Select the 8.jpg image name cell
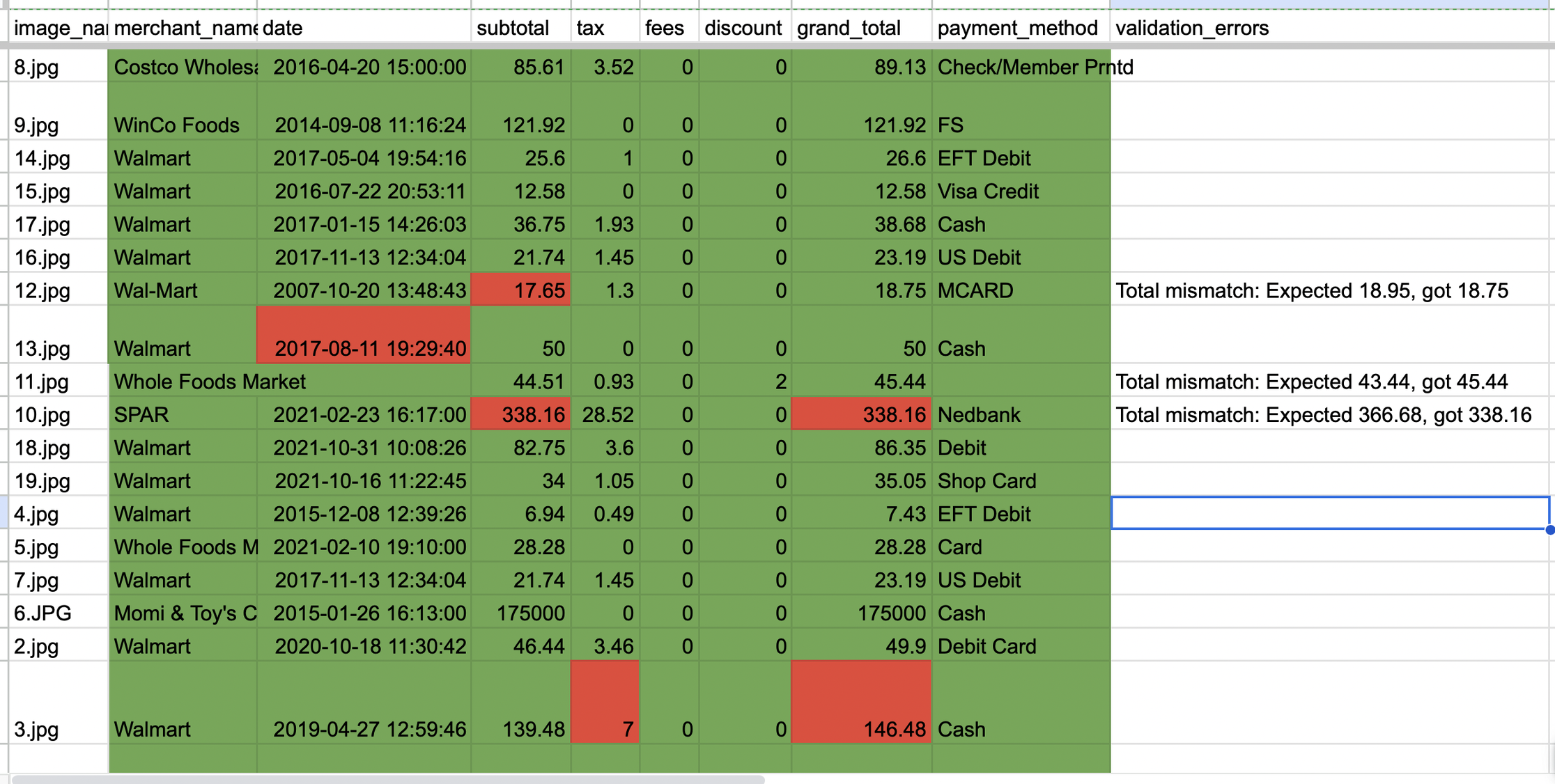Image resolution: width=1555 pixels, height=784 pixels. tap(36, 67)
